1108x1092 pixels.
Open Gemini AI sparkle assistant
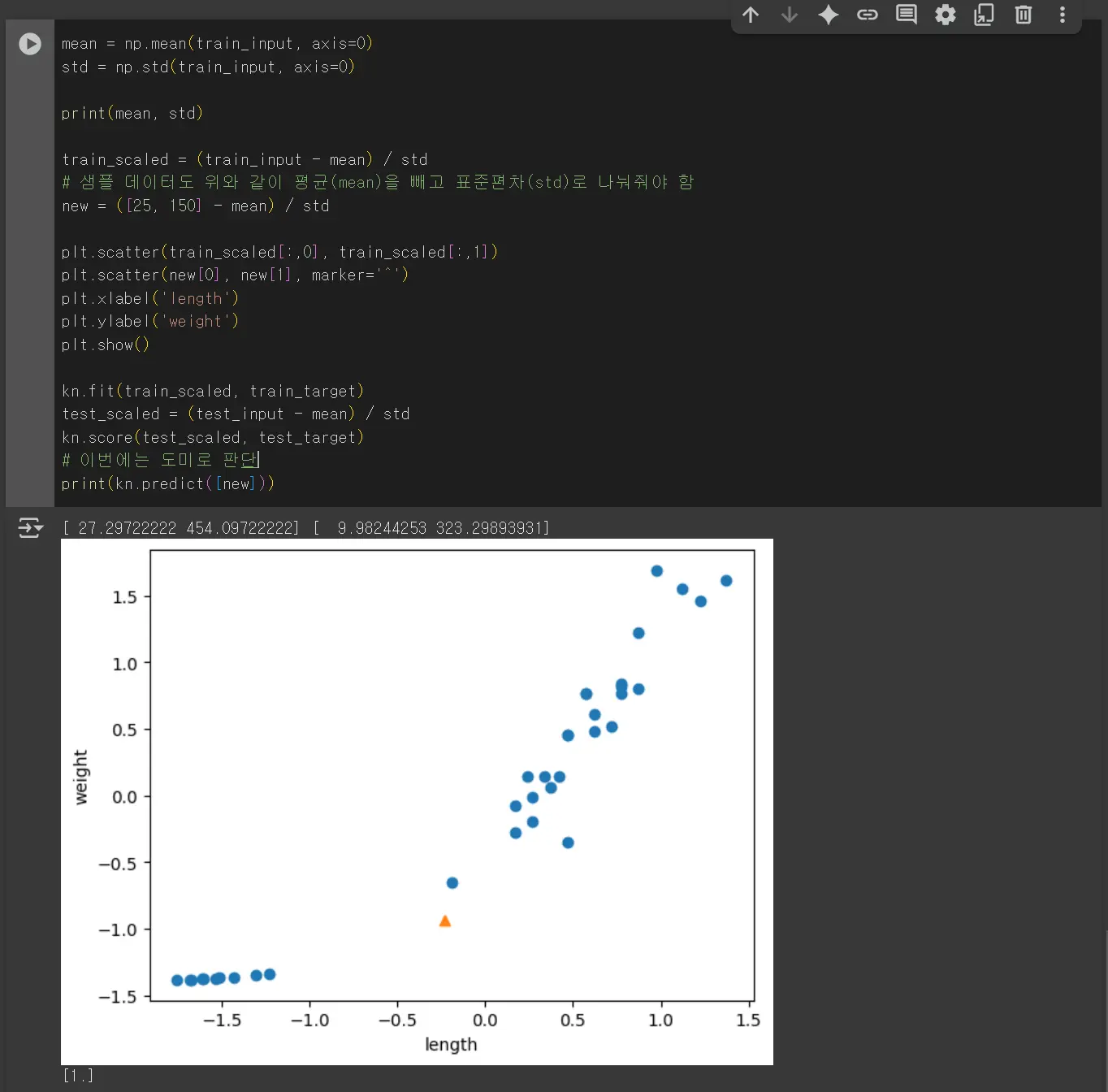[829, 15]
